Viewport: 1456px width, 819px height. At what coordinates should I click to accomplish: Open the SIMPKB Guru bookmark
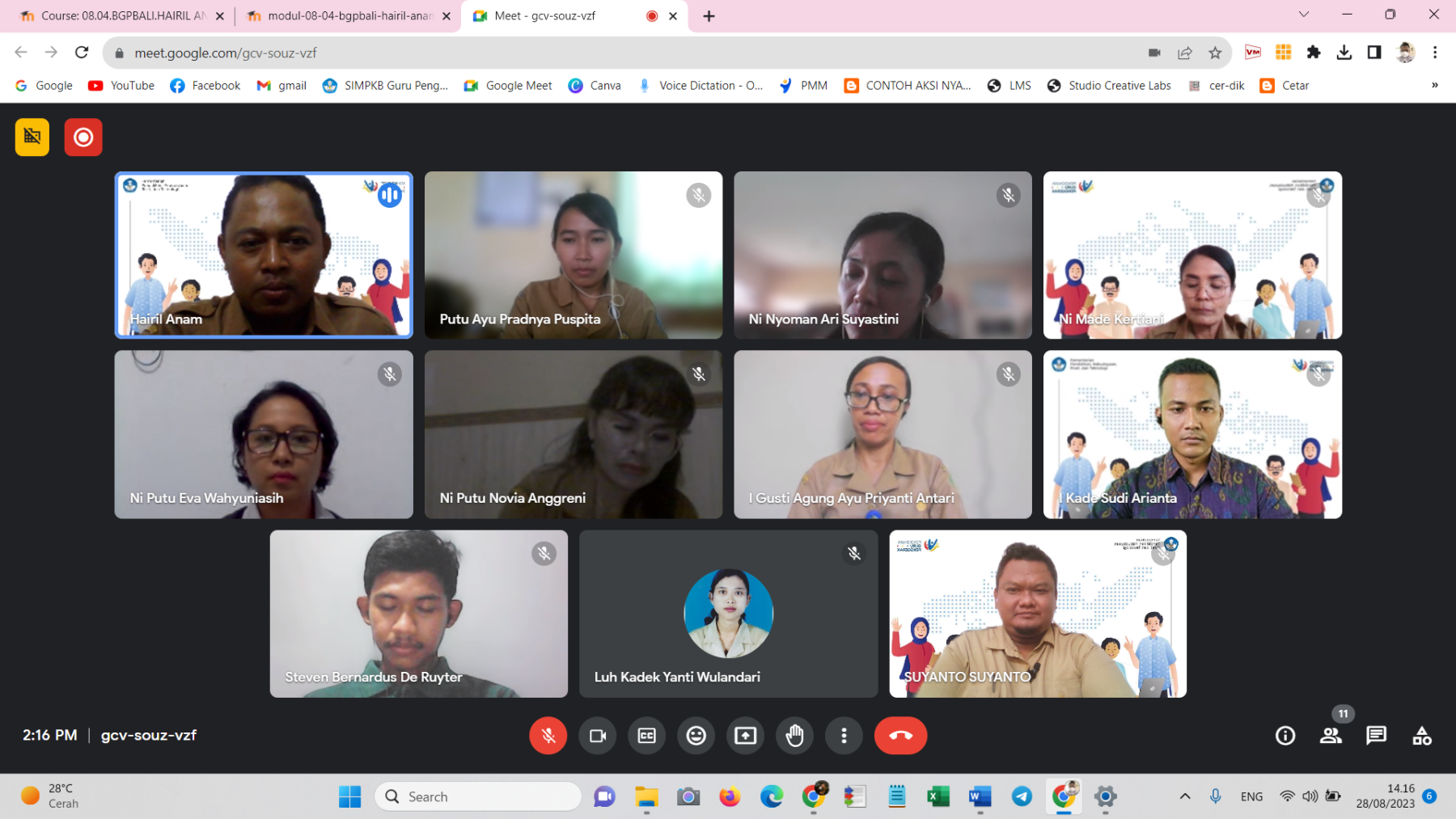(x=385, y=86)
